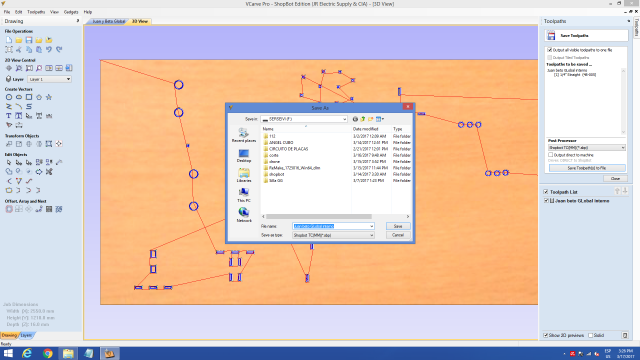Image resolution: width=640 pixels, height=360 pixels.
Task: Go back using the Save As dialog back icon
Action: tap(355, 119)
